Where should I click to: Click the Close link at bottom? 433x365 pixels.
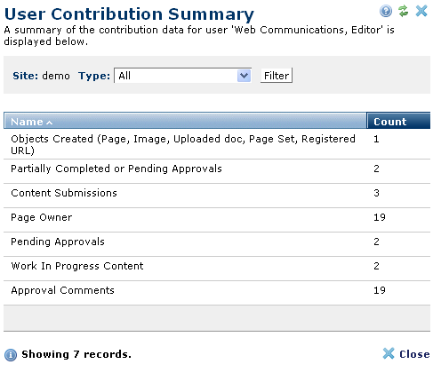[x=414, y=354]
